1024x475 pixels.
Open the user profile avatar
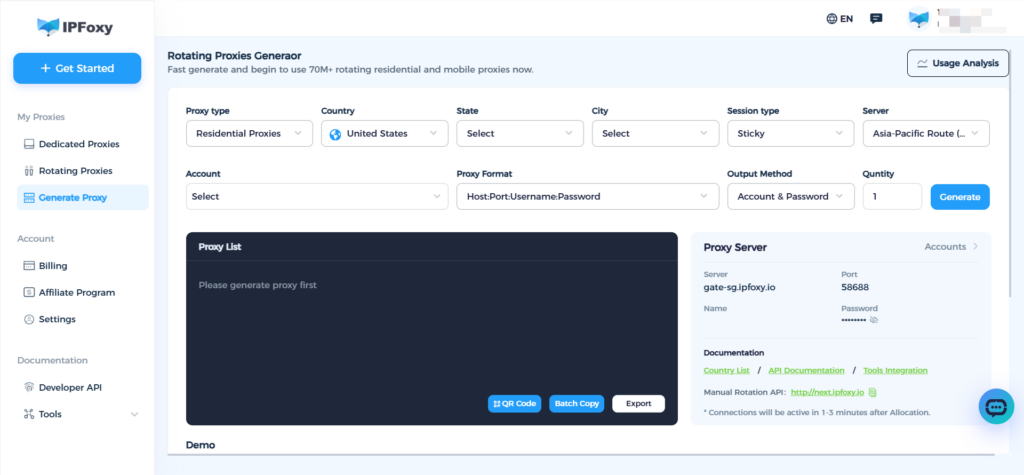pos(919,18)
